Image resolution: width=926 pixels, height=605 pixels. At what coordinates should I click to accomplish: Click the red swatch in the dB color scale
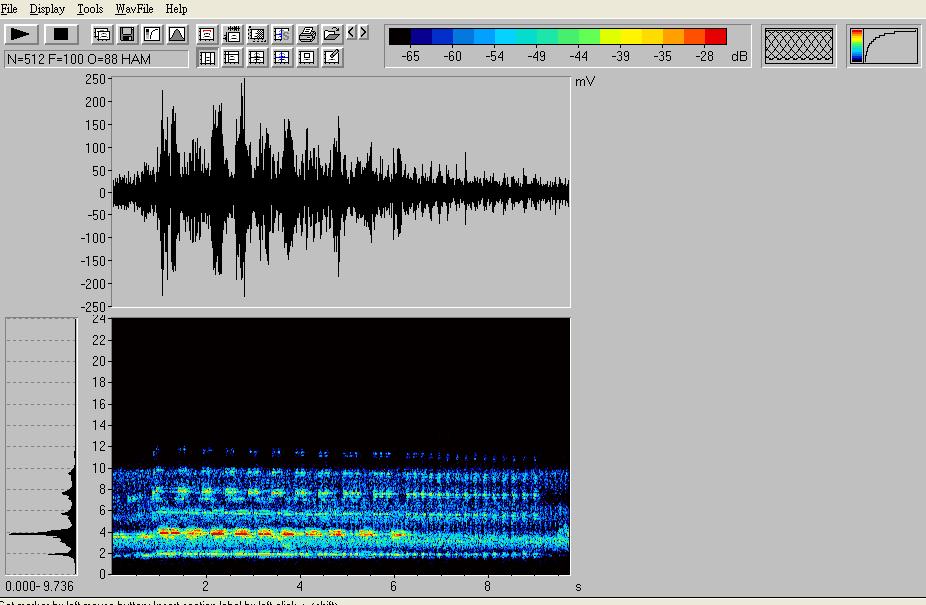(715, 37)
